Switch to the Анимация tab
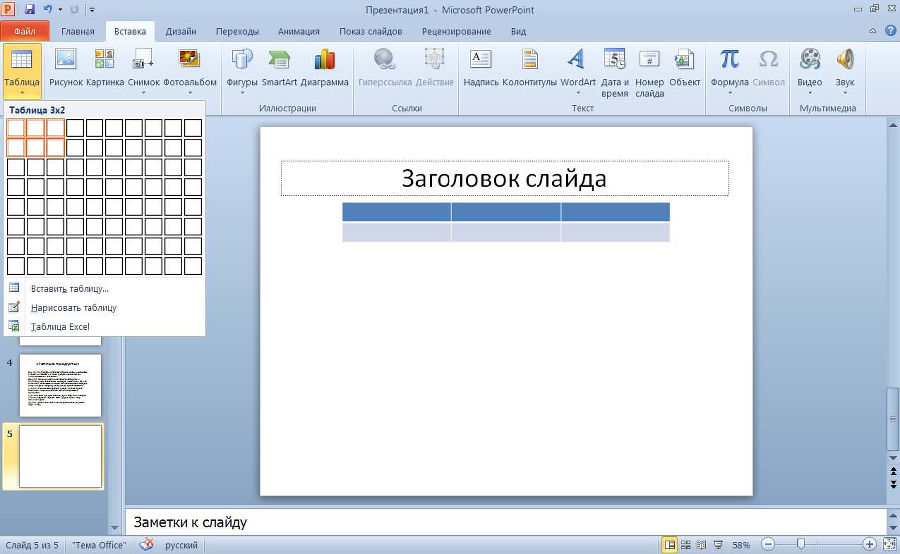 click(298, 31)
